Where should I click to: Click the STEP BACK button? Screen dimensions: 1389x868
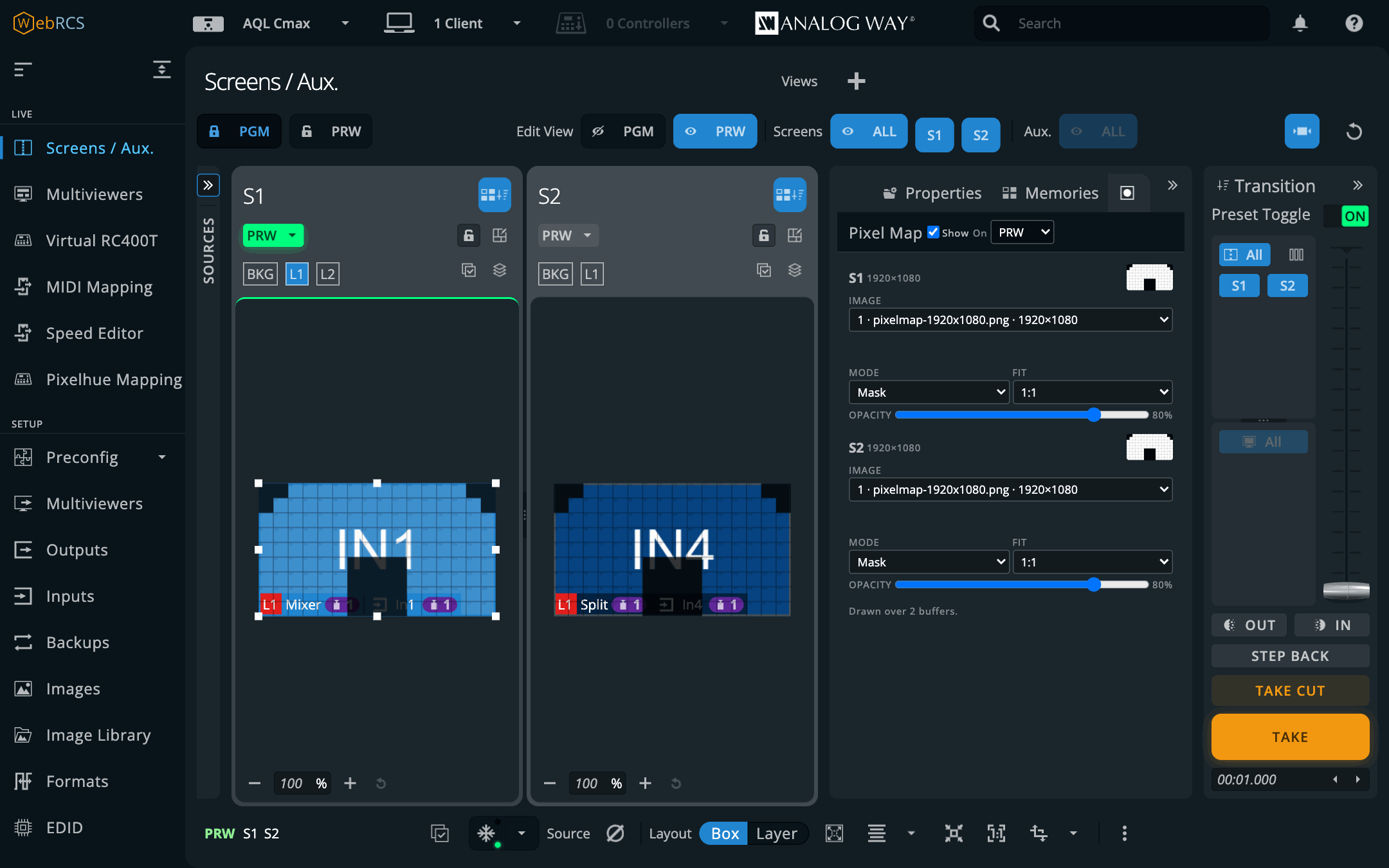pyautogui.click(x=1290, y=656)
